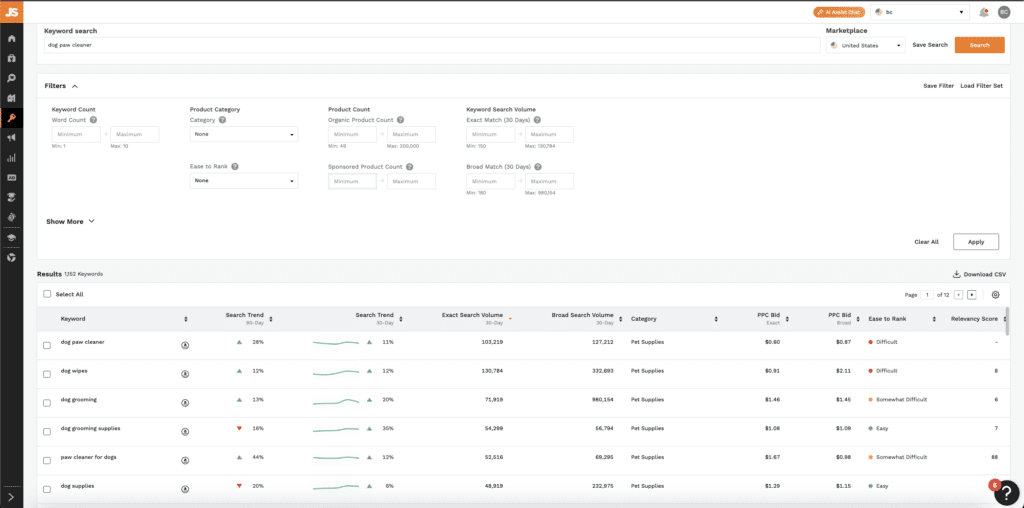
Task: Tick the checkbox for dog grooming row
Action: coord(47,402)
